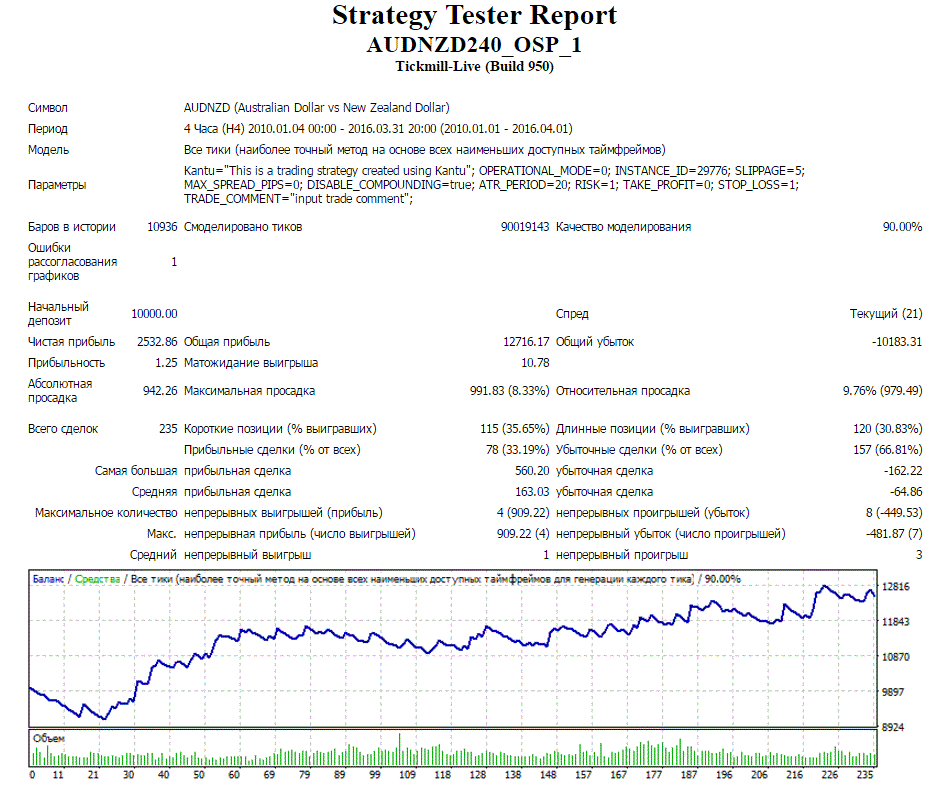Click the Модель label
The width and height of the screenshot is (942, 787).
click(49, 150)
